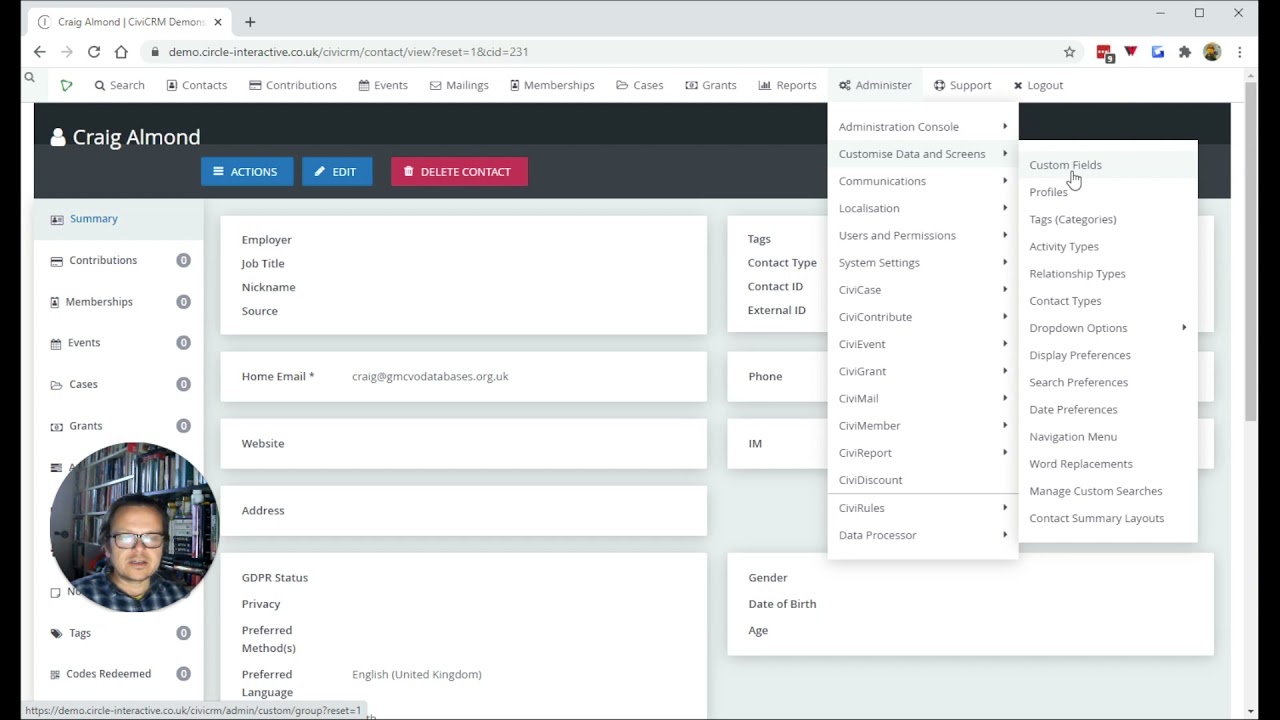The height and width of the screenshot is (720, 1280).
Task: Click the Codes Redeemed sidebar icon
Action: click(x=56, y=674)
